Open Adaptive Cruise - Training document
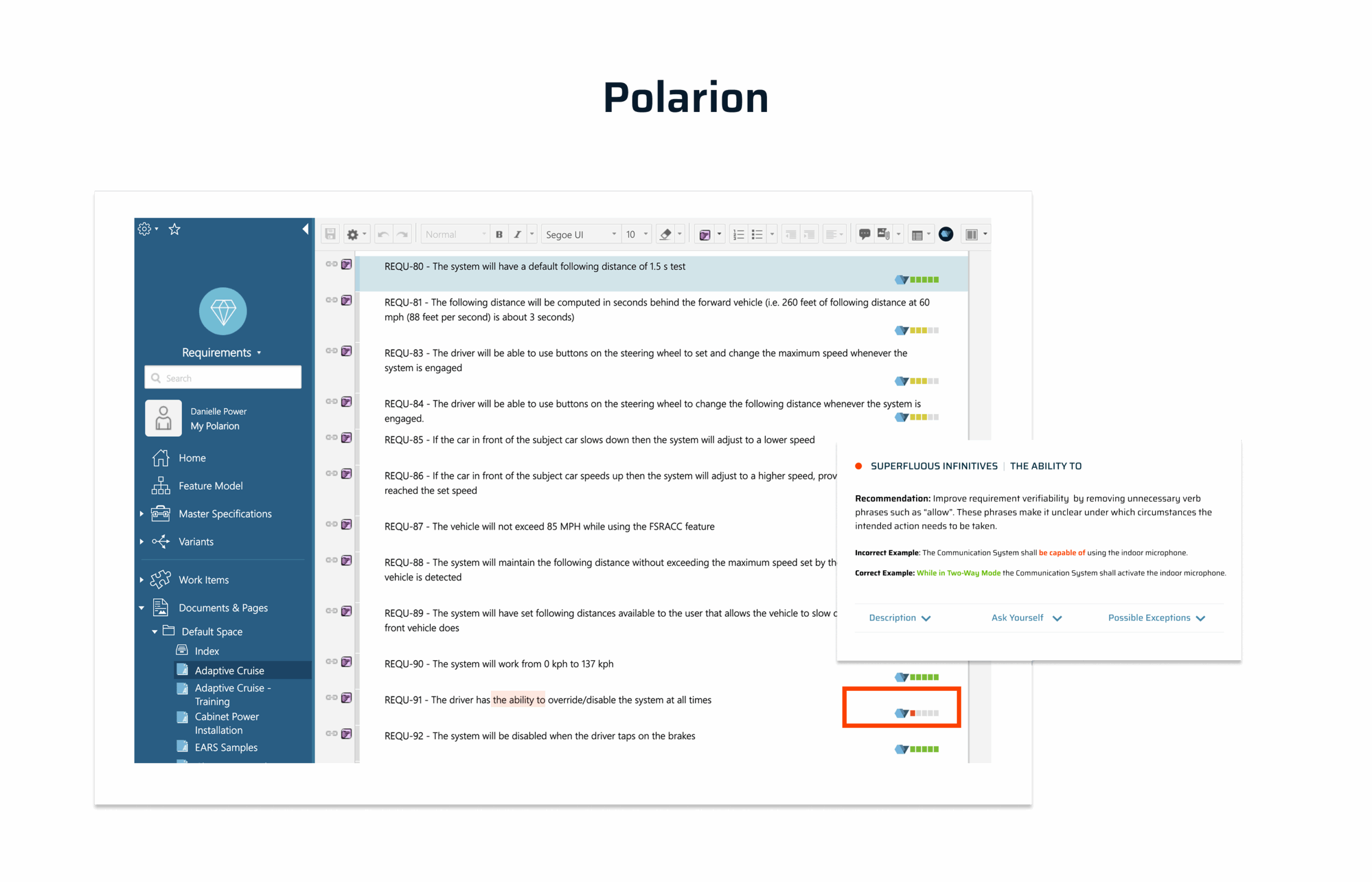Viewport: 1372px width, 882px height. pyautogui.click(x=232, y=694)
